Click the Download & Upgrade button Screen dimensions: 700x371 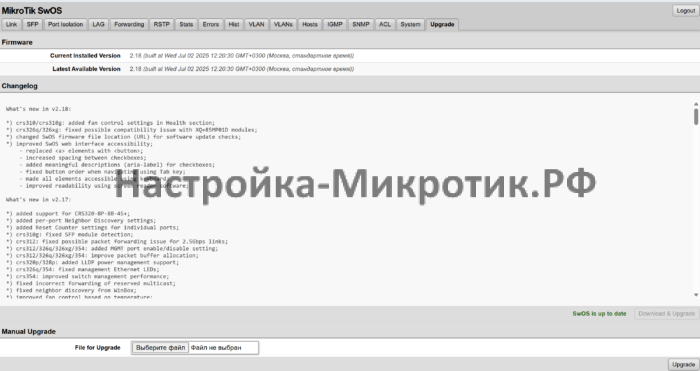(x=667, y=314)
